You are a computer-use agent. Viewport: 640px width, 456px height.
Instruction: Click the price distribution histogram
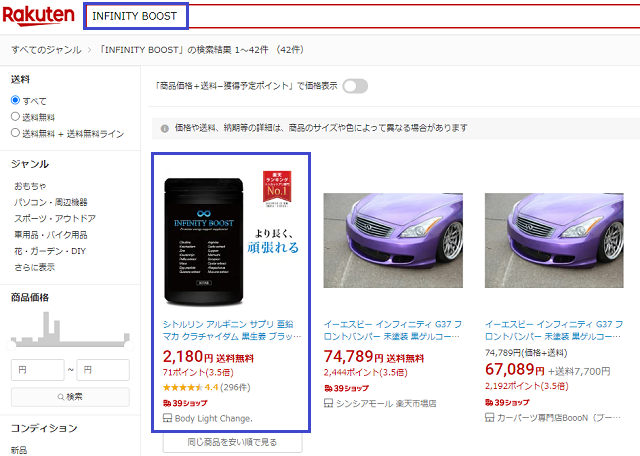(70, 329)
